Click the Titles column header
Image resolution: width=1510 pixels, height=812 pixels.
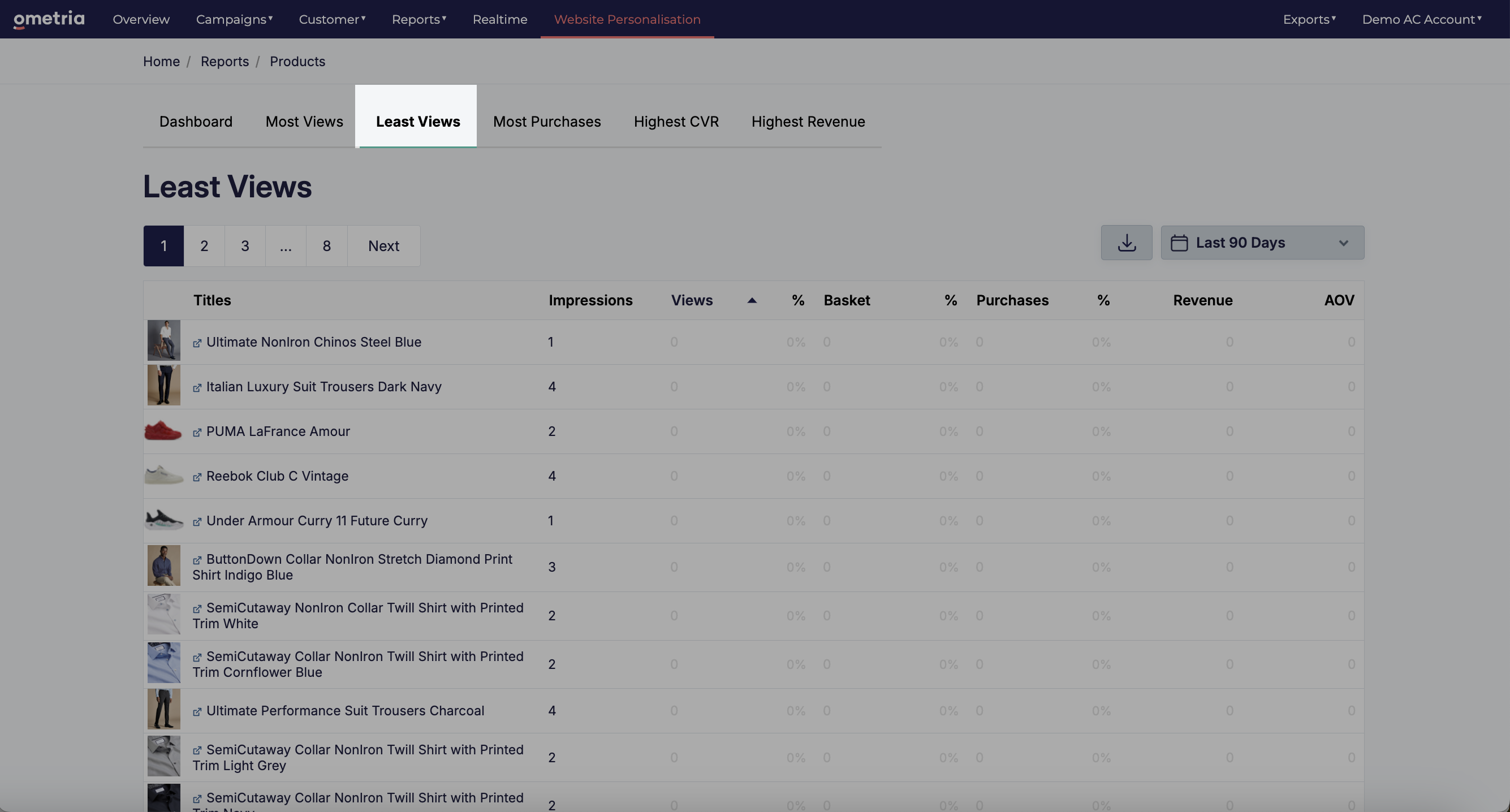tap(212, 300)
